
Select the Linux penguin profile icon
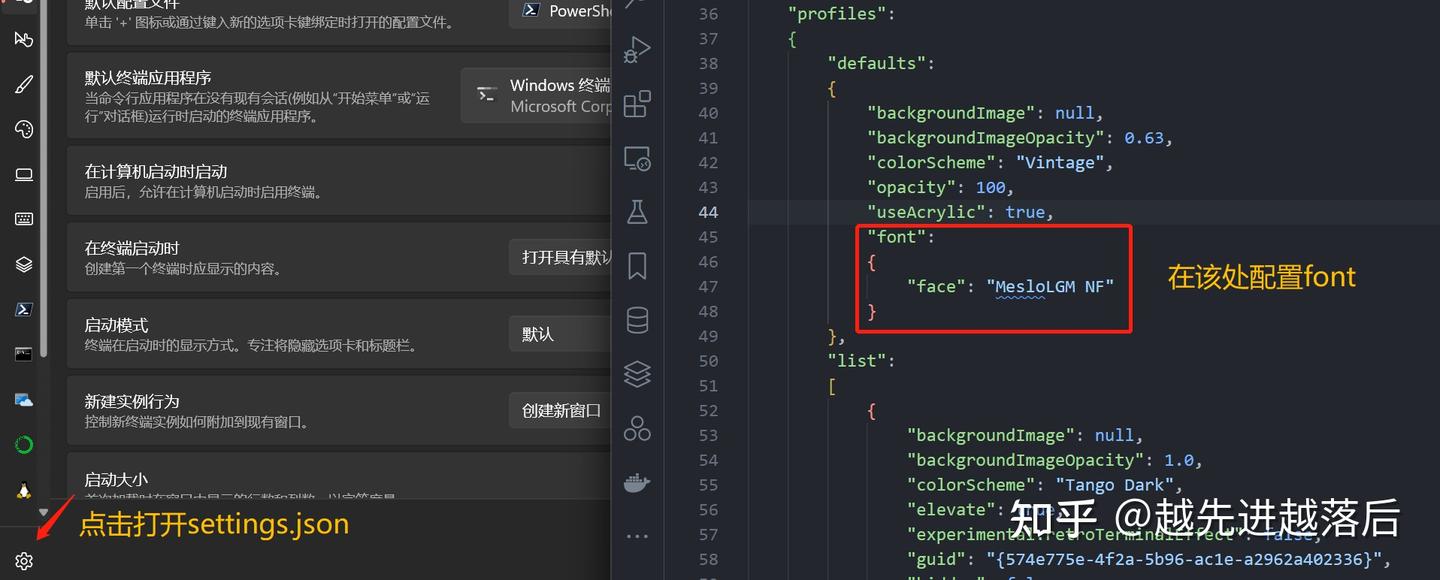[x=24, y=490]
